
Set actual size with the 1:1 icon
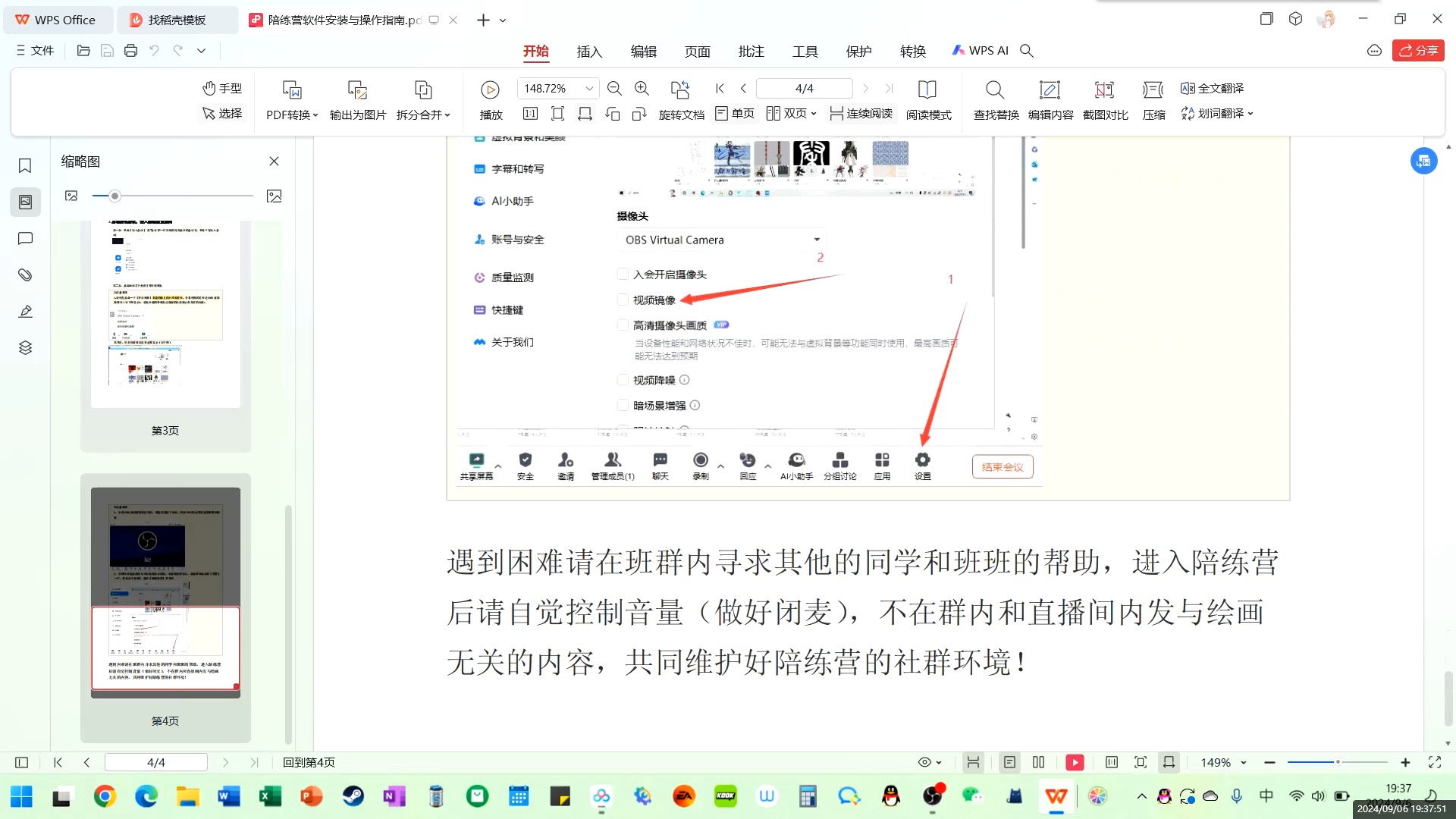click(x=530, y=114)
